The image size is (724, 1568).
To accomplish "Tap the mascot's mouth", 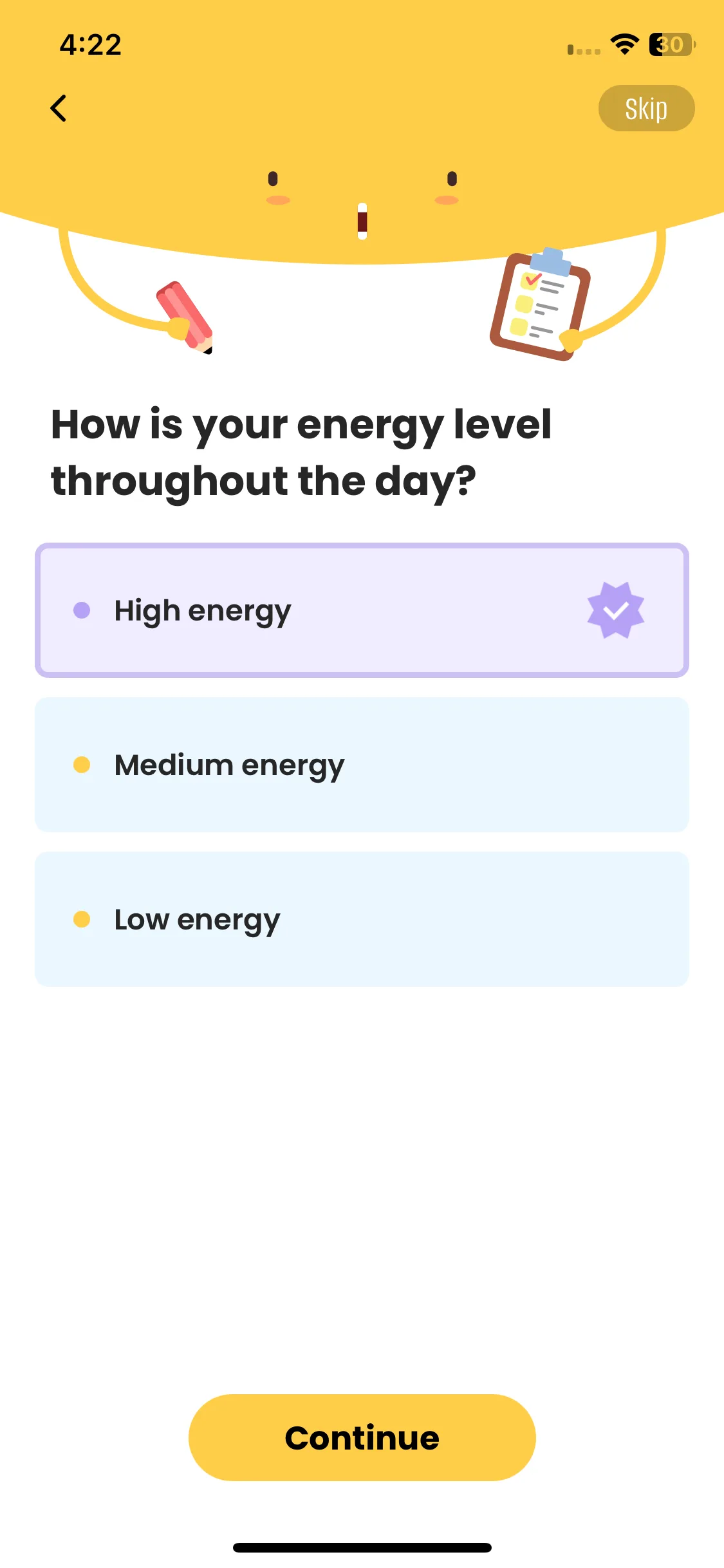I will pos(362,221).
